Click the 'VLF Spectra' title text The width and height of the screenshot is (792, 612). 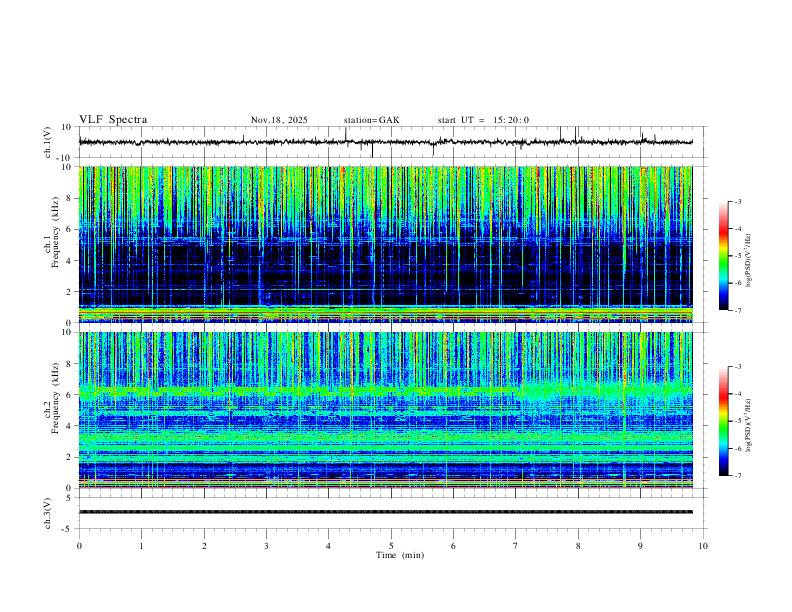click(113, 120)
